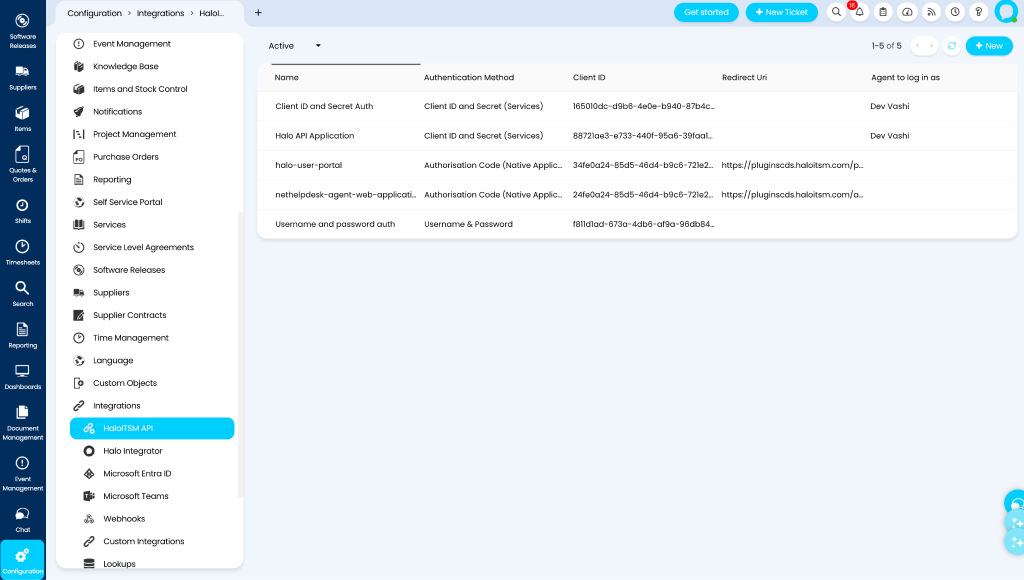
Task: Add a new tab with plus icon
Action: [258, 12]
